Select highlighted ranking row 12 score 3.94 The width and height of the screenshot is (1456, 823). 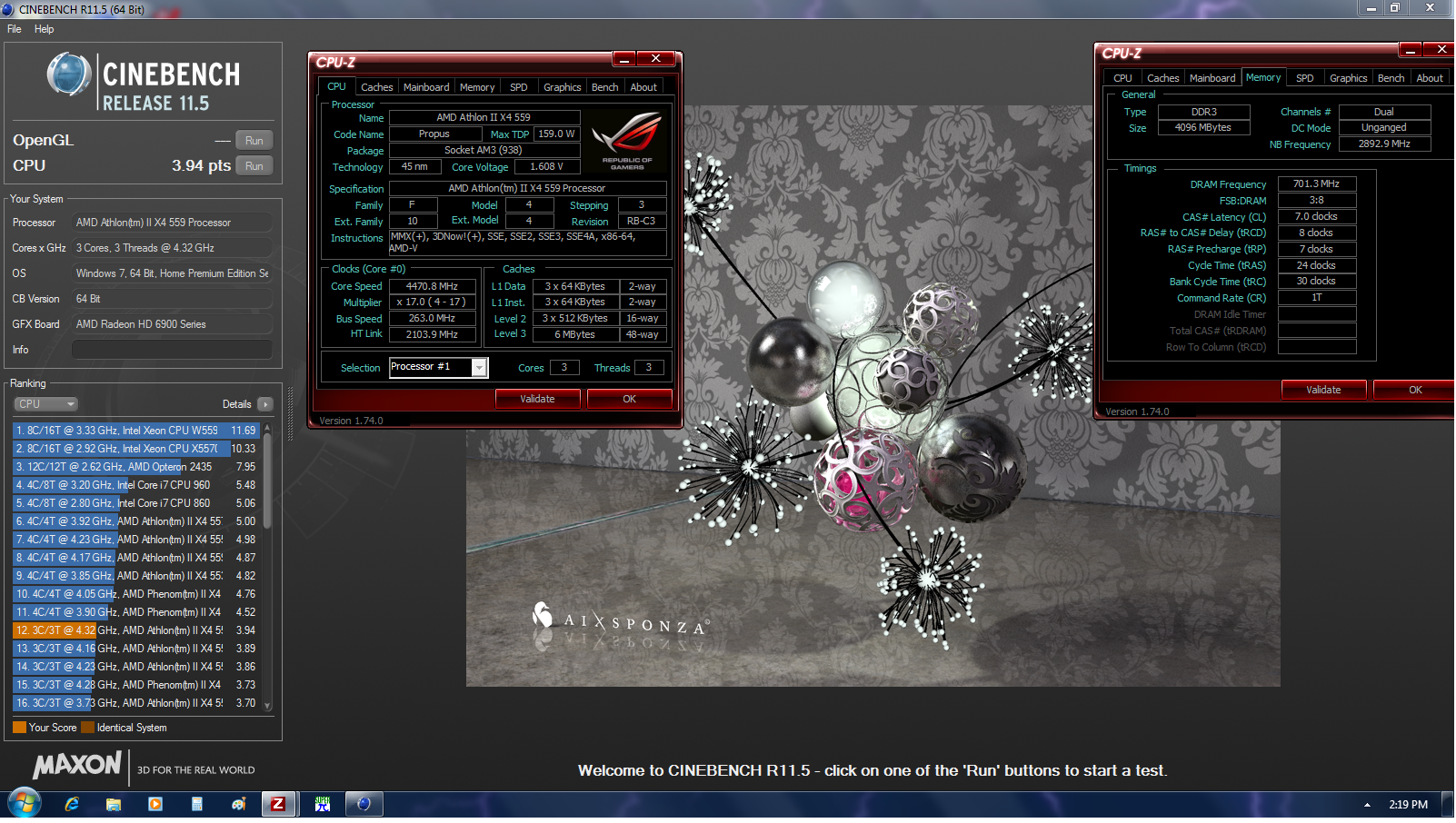click(x=136, y=630)
